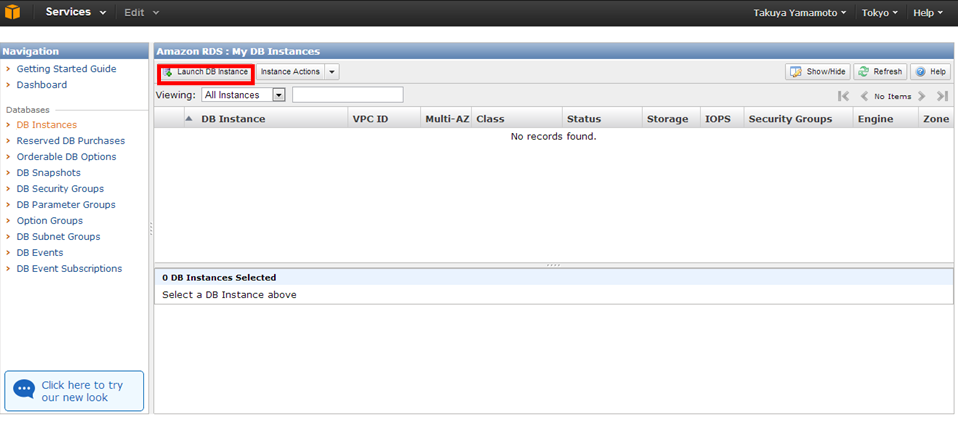Open DB Security Groups page

pyautogui.click(x=60, y=188)
